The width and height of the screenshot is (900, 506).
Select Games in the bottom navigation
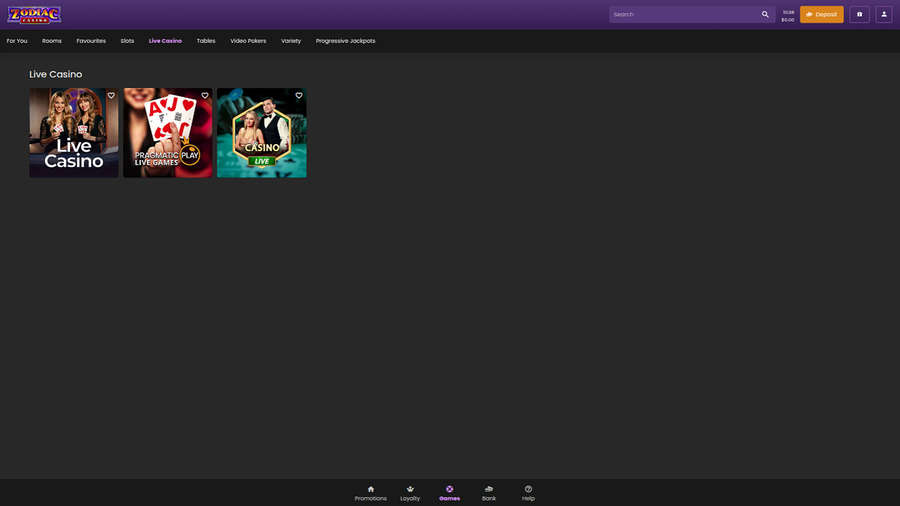(x=449, y=493)
